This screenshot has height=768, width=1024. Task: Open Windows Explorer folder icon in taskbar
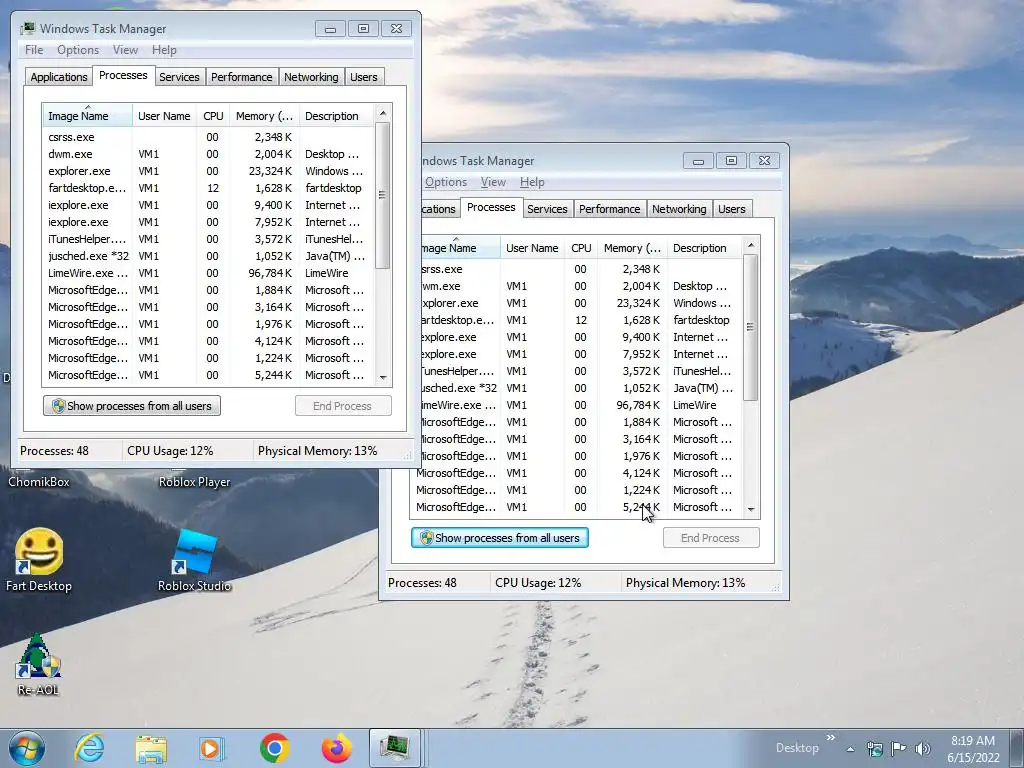[x=151, y=748]
